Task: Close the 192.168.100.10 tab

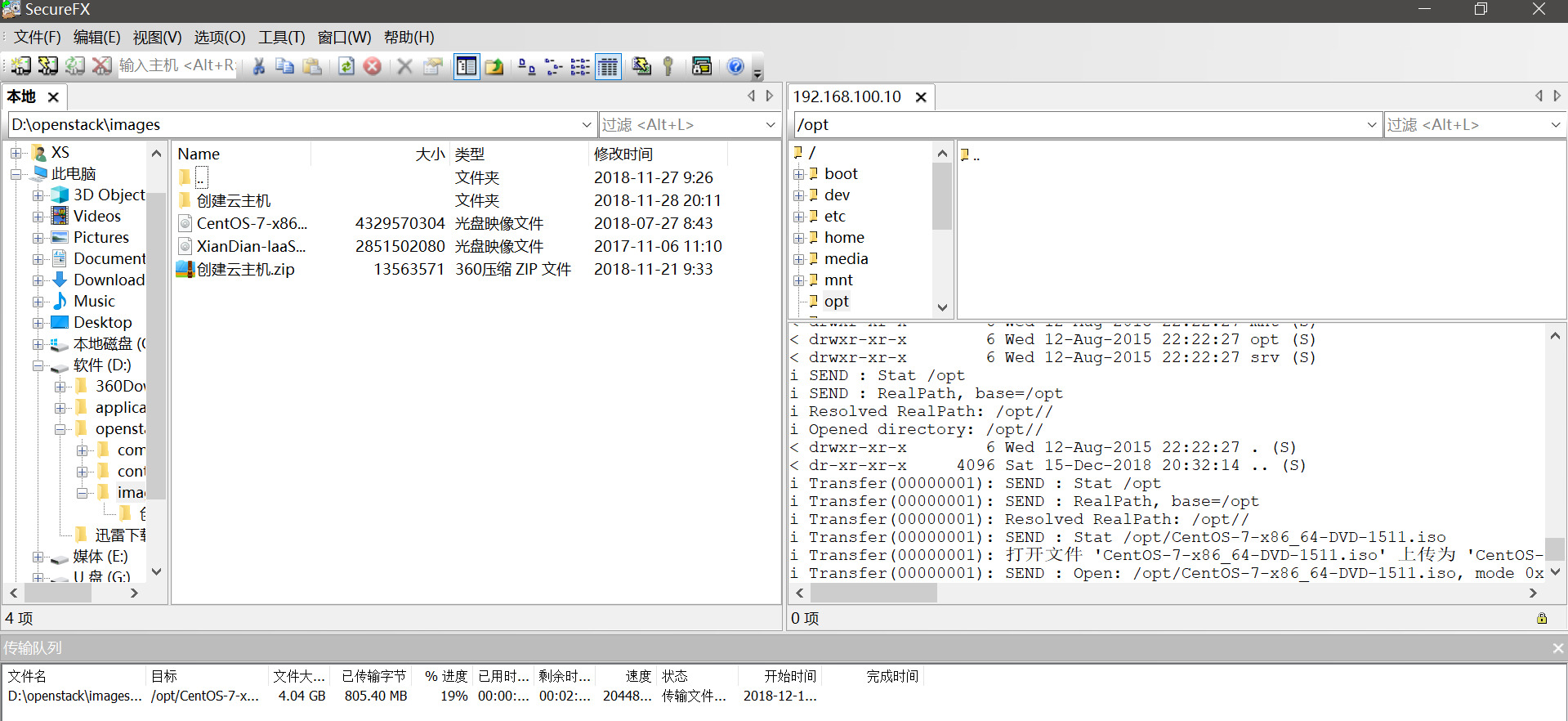Action: pyautogui.click(x=921, y=97)
